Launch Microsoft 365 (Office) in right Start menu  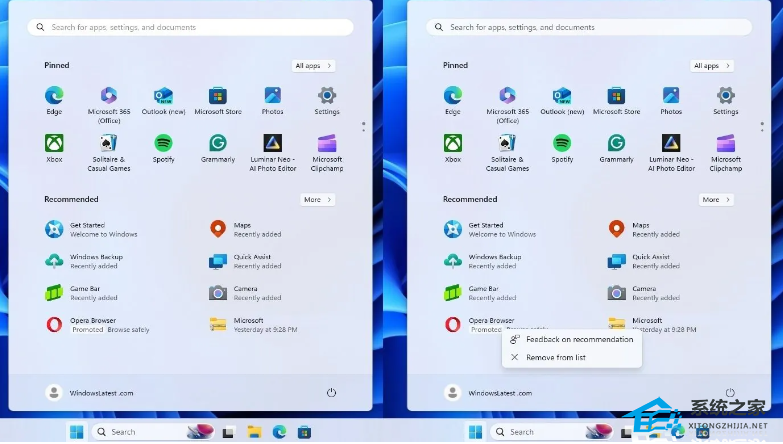[507, 104]
